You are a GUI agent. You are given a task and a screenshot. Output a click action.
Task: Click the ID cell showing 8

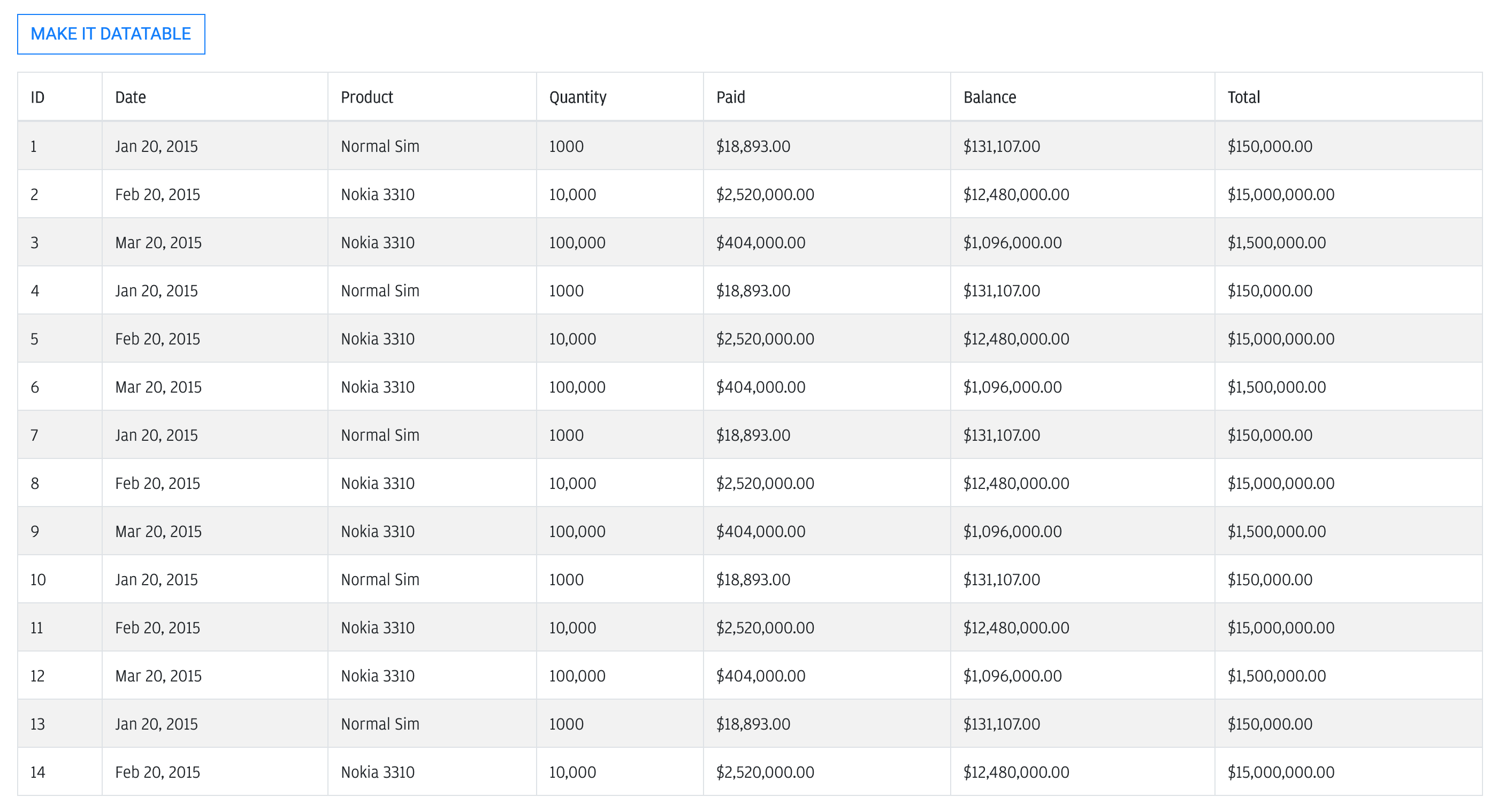click(x=60, y=483)
